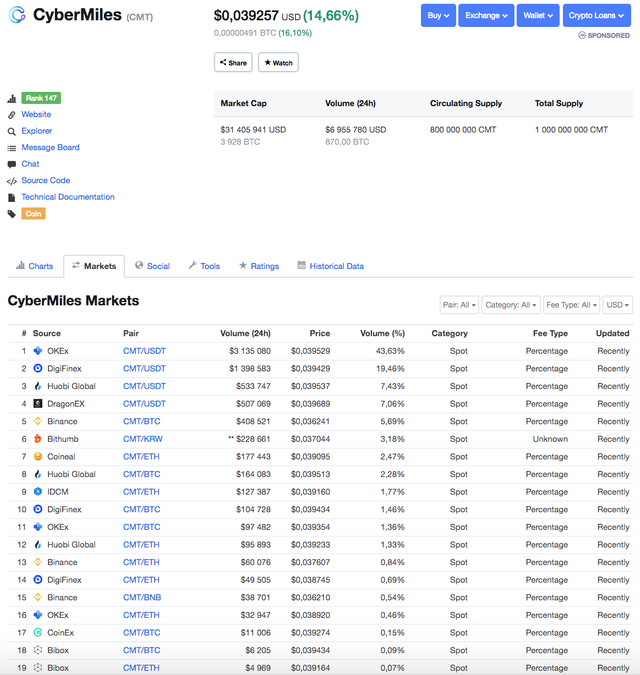640x675 pixels.
Task: Open the Pair: All filter
Action: [459, 305]
